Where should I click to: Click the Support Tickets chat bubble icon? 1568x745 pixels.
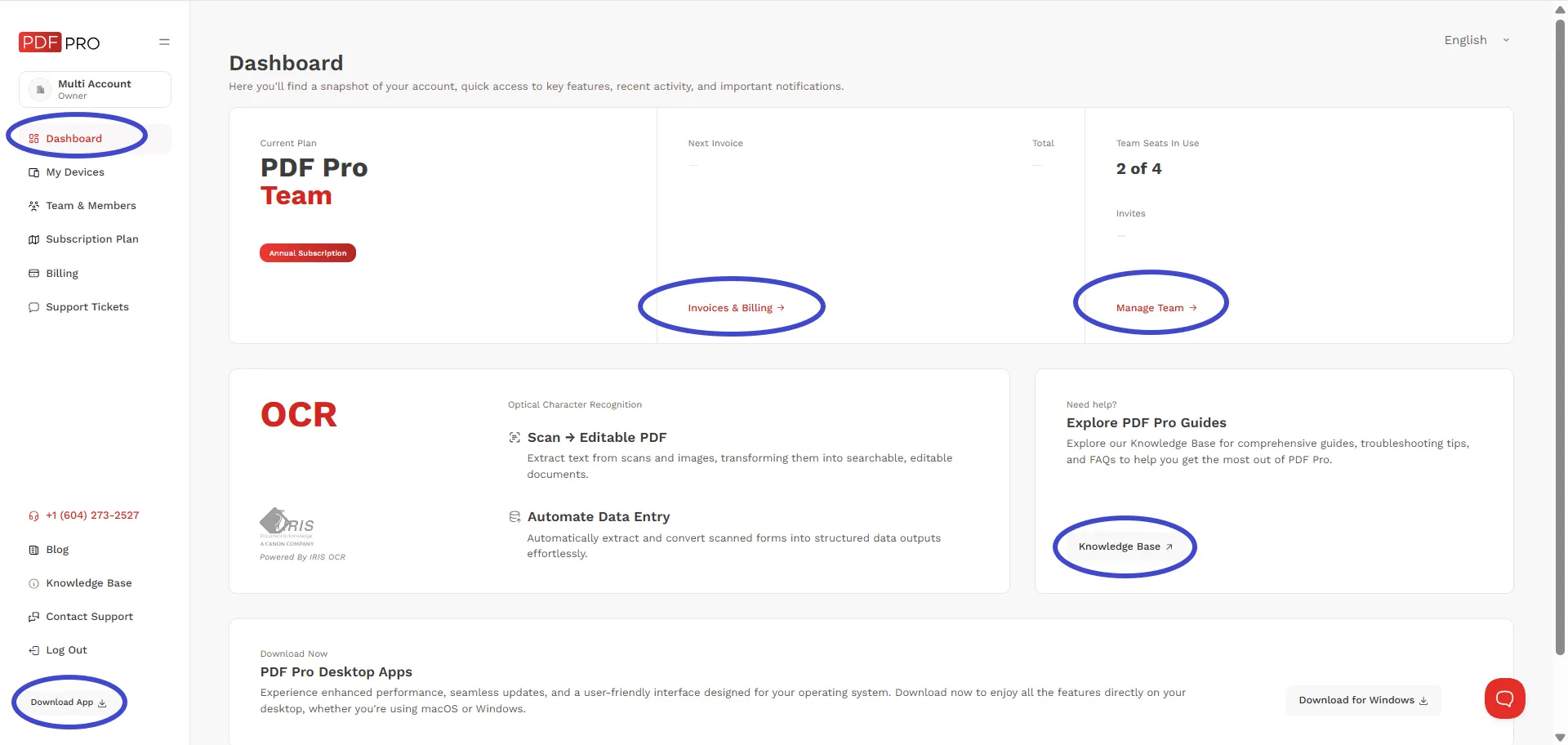click(33, 307)
